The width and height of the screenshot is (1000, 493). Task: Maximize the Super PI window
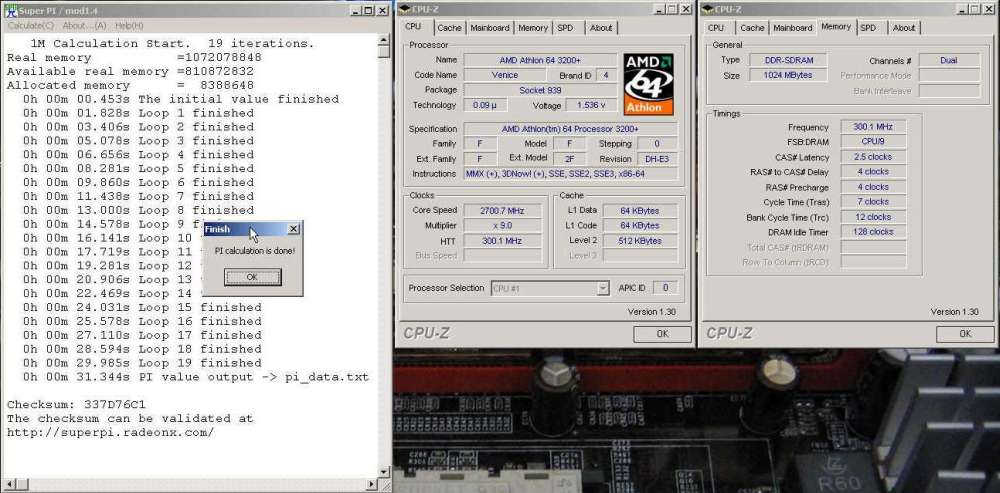pos(369,10)
